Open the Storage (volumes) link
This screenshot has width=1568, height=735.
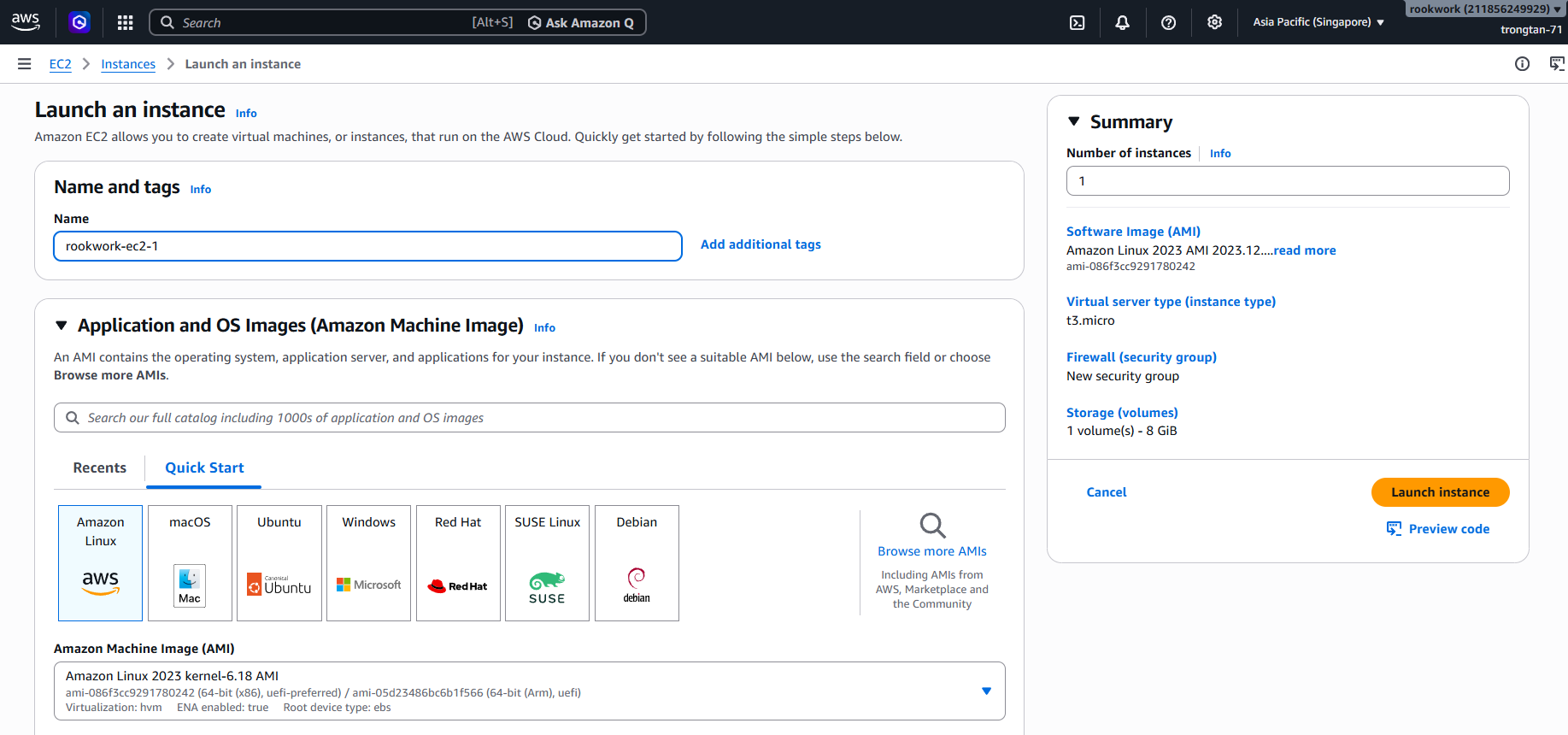pyautogui.click(x=1122, y=413)
